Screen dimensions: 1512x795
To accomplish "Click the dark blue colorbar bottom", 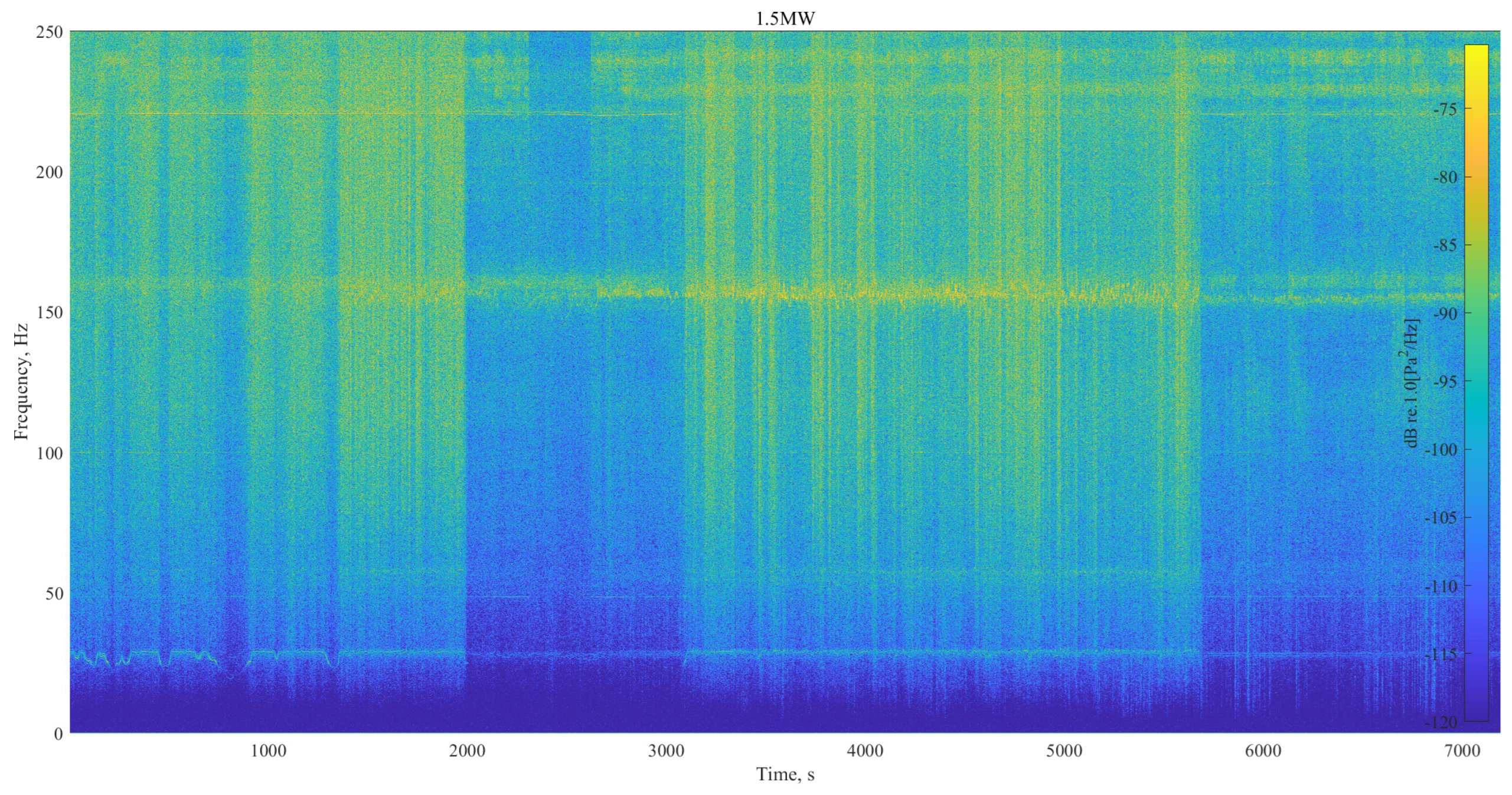I will [x=1476, y=715].
